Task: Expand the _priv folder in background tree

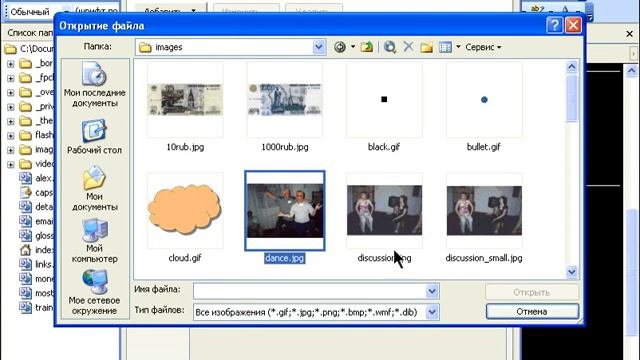Action: (11, 107)
